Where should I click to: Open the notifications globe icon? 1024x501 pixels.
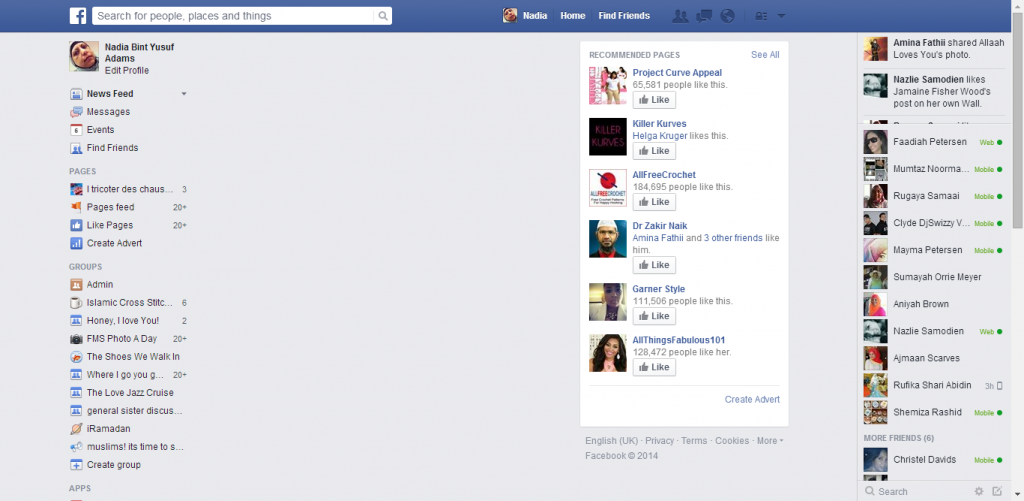click(728, 16)
